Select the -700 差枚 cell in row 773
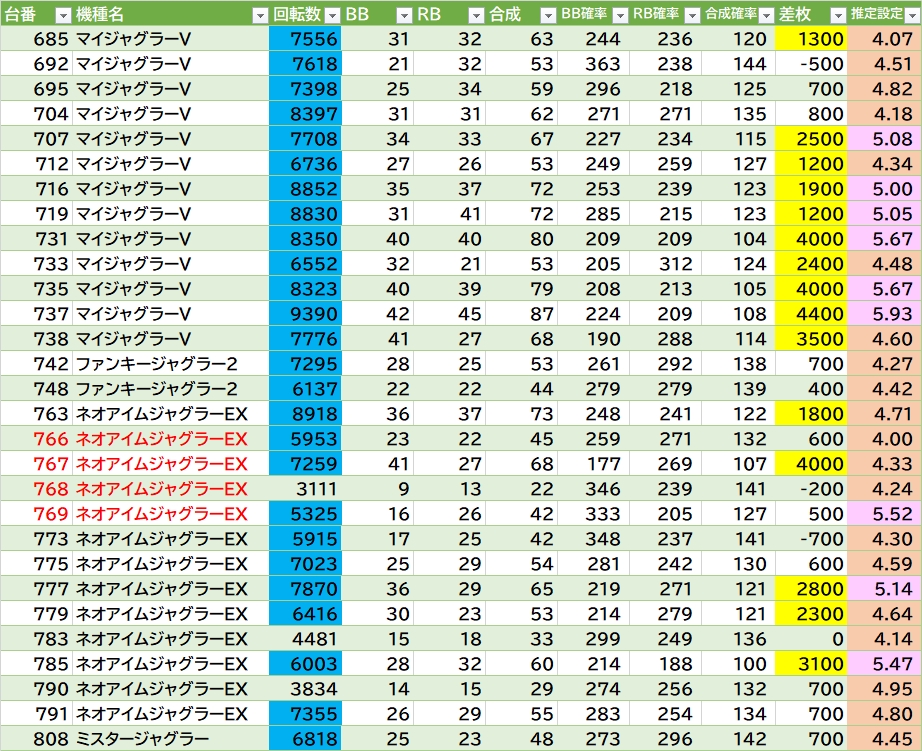This screenshot has height=751, width=922. coord(811,539)
